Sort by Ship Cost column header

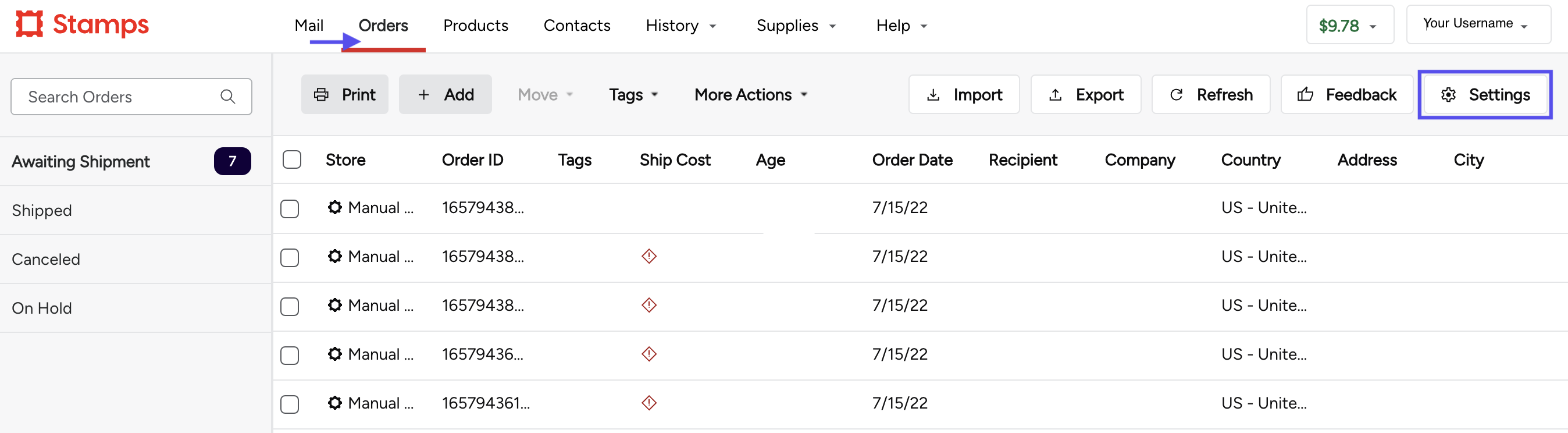[675, 159]
